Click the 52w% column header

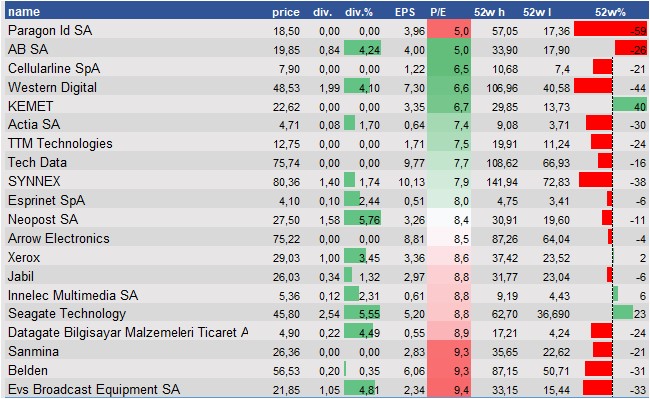pos(610,12)
